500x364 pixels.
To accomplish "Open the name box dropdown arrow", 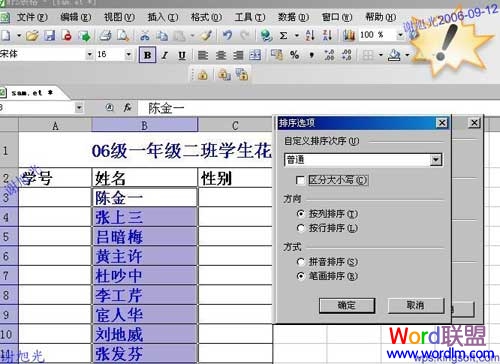I will 79,108.
